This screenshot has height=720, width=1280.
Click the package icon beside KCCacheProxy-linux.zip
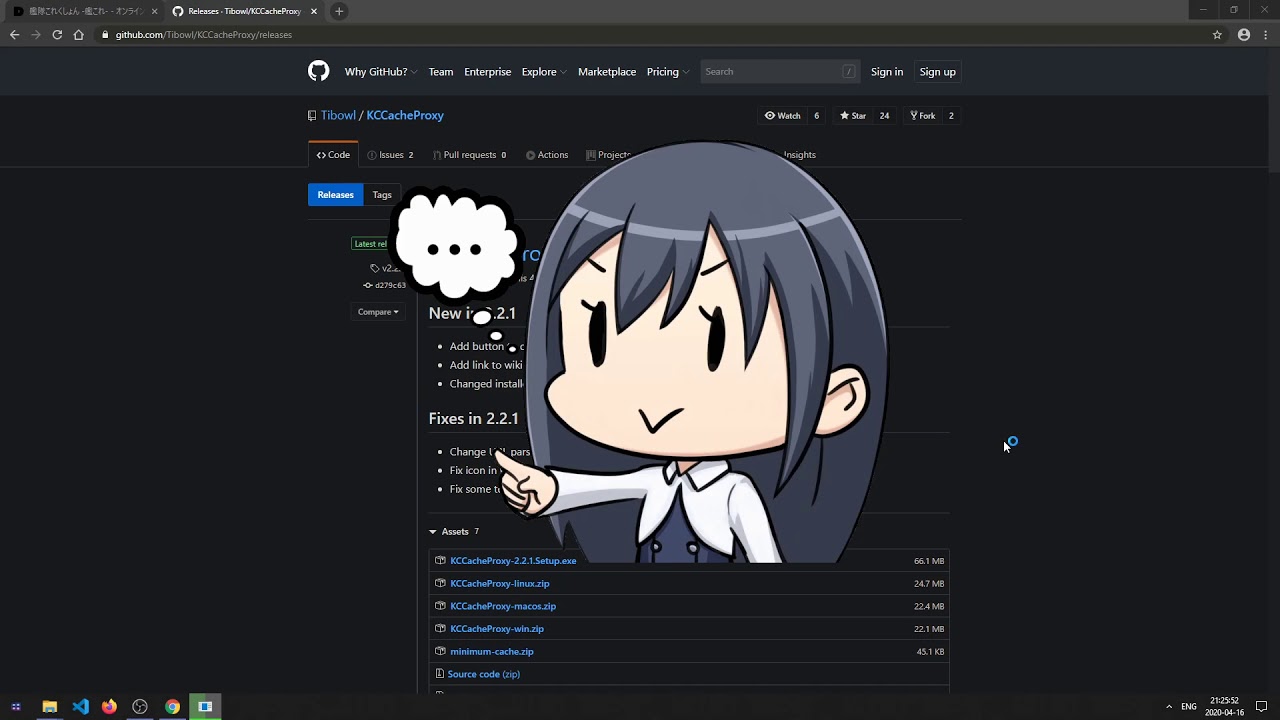coord(440,583)
